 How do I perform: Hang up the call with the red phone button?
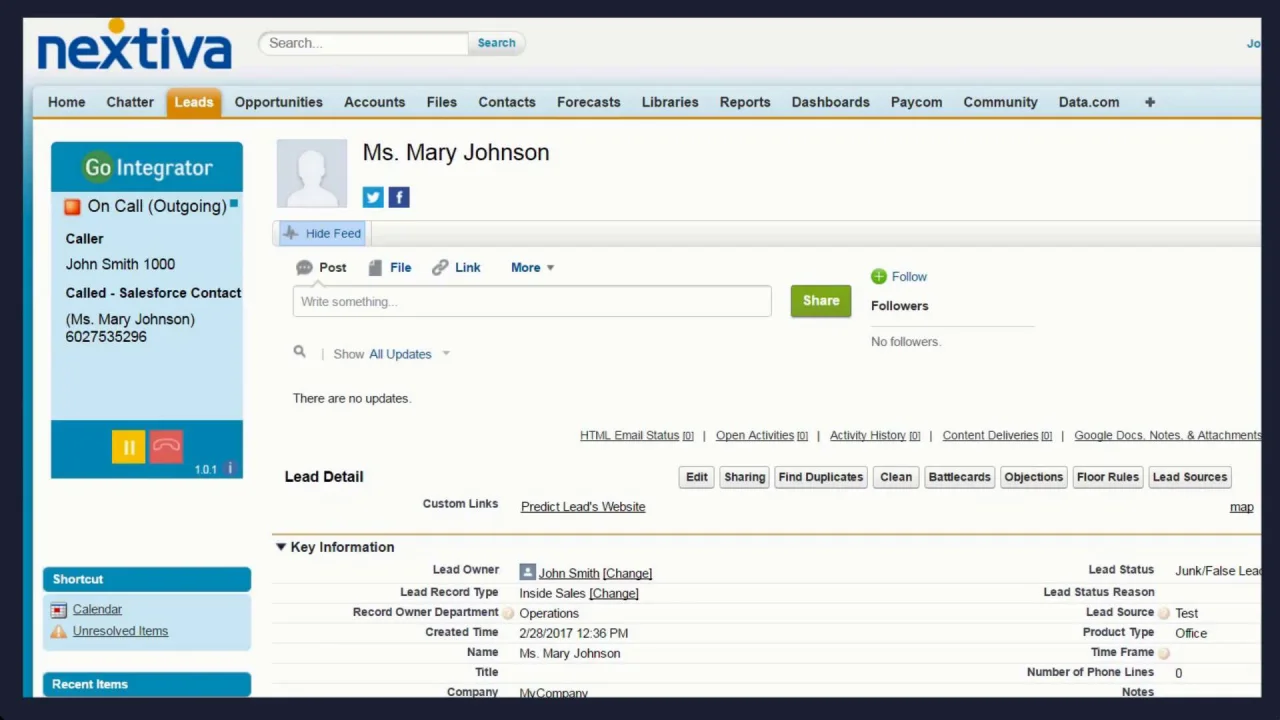pyautogui.click(x=167, y=447)
